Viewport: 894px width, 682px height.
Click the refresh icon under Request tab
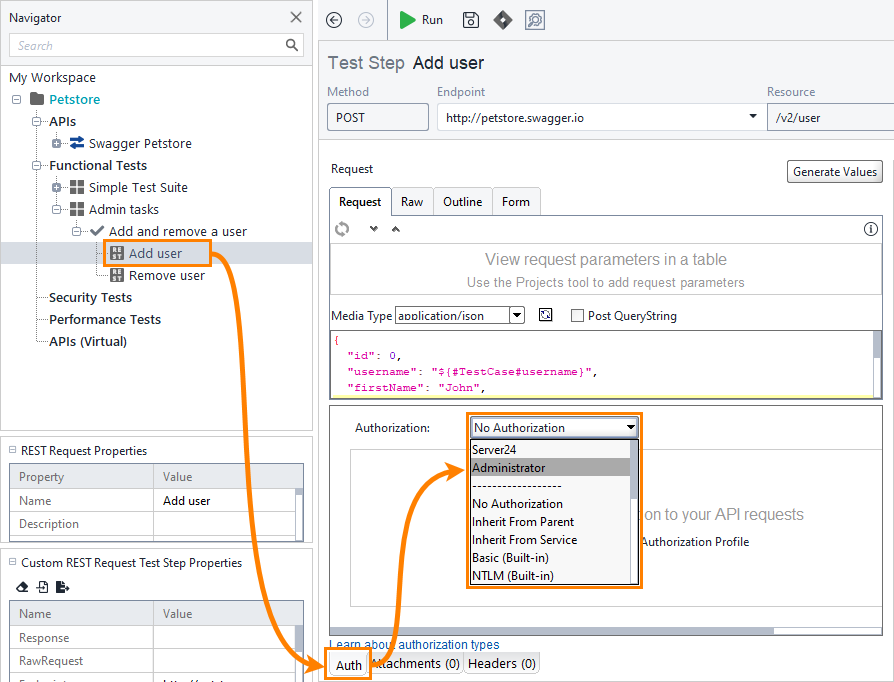coord(343,229)
